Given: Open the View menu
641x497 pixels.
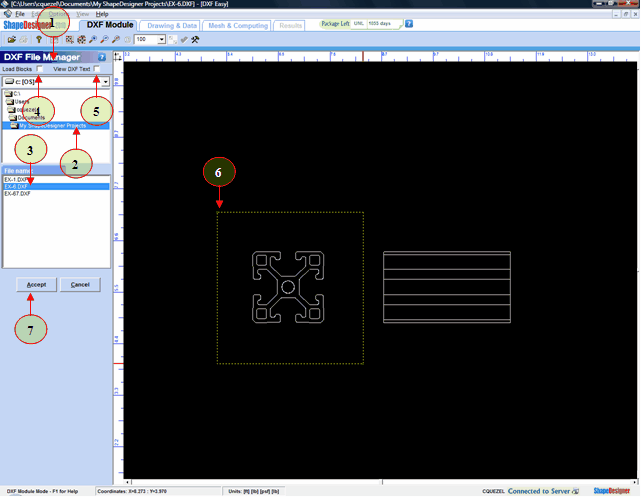Looking at the screenshot, I should (x=82, y=14).
